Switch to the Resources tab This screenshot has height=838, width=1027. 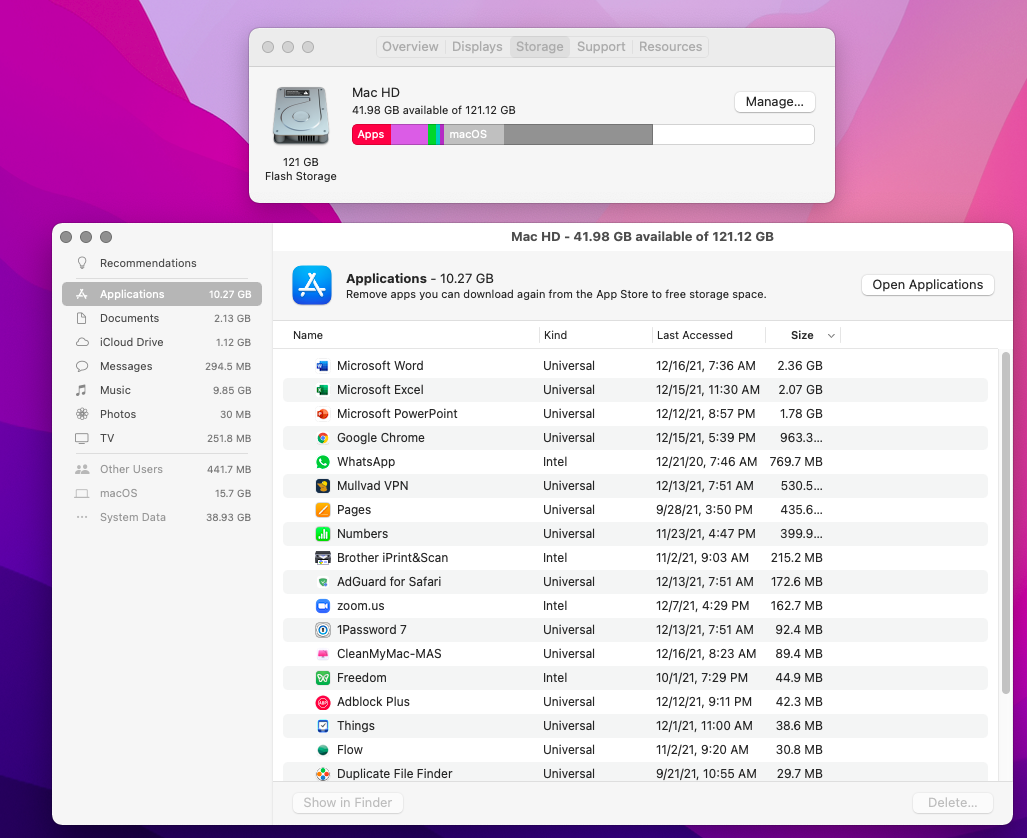pyautogui.click(x=670, y=47)
